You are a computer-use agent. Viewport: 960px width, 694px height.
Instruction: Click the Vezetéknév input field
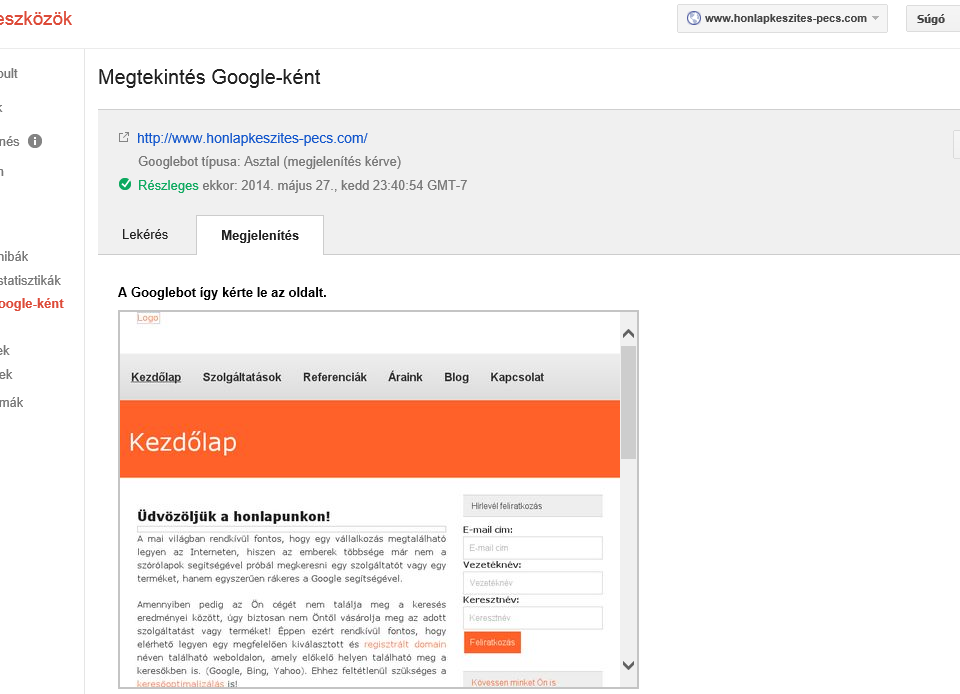533,583
